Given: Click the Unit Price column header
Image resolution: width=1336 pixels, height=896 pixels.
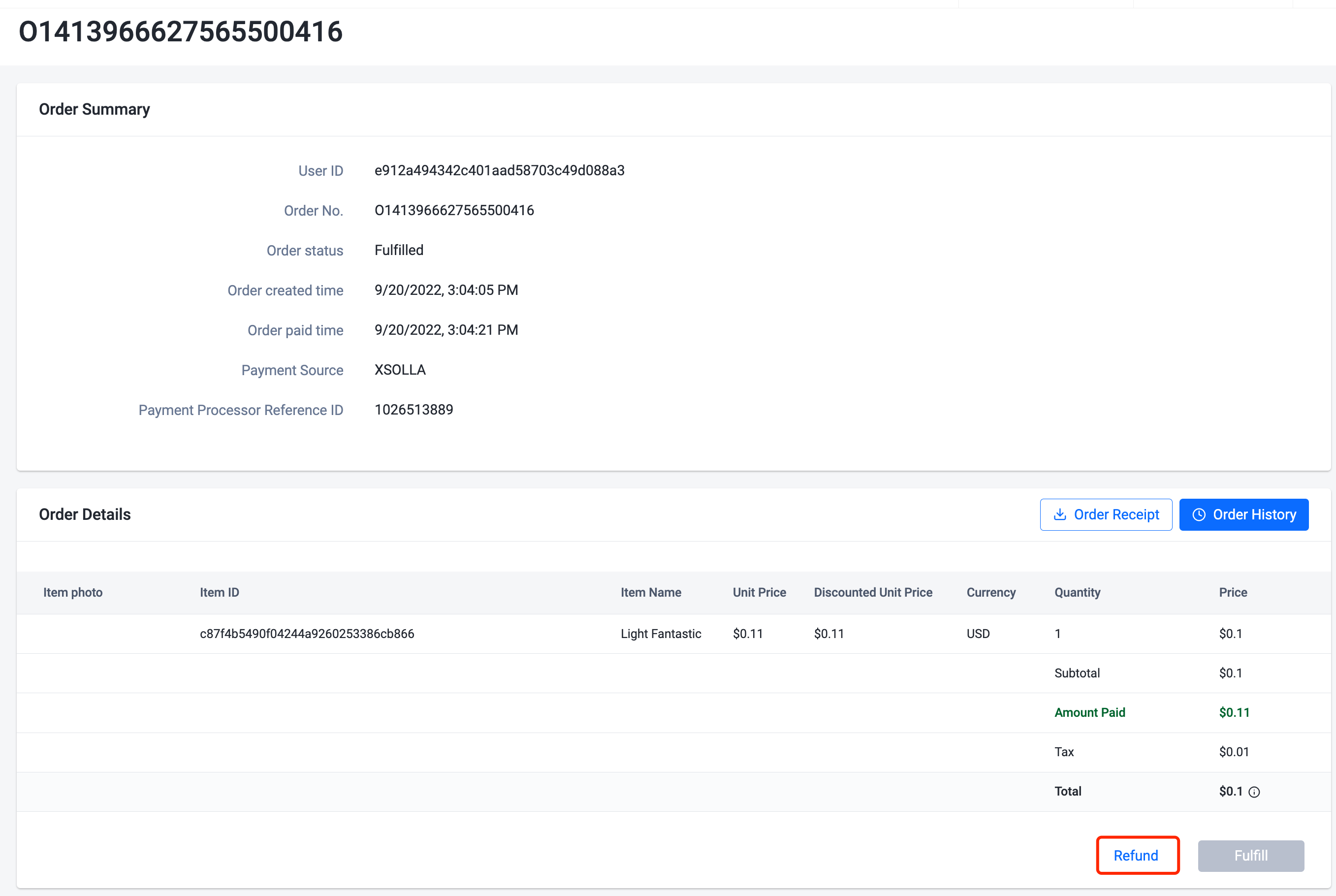Looking at the screenshot, I should (x=760, y=593).
